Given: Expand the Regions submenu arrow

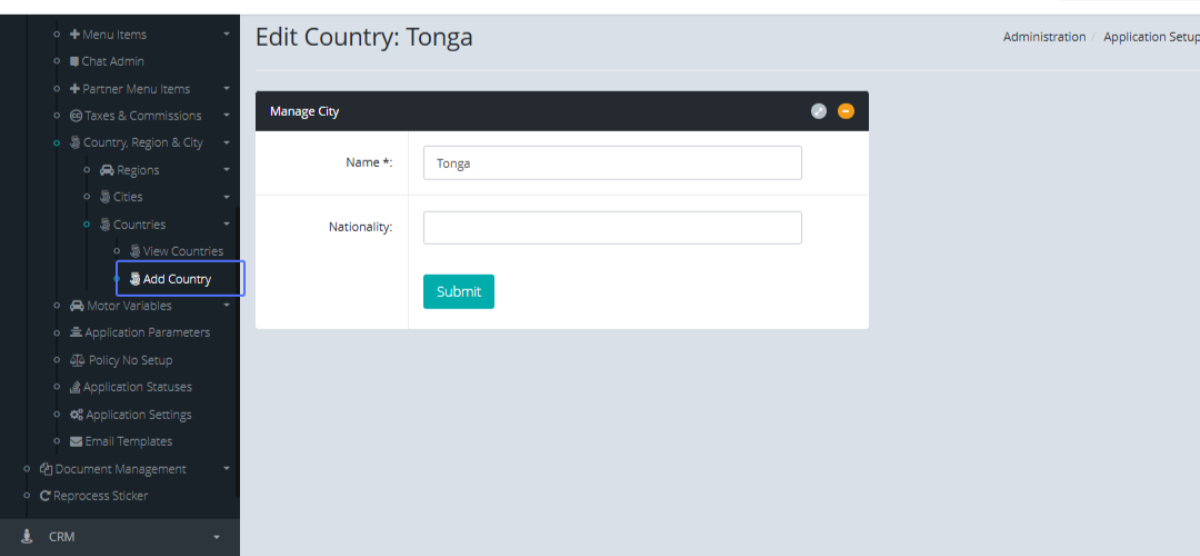Looking at the screenshot, I should click(227, 170).
